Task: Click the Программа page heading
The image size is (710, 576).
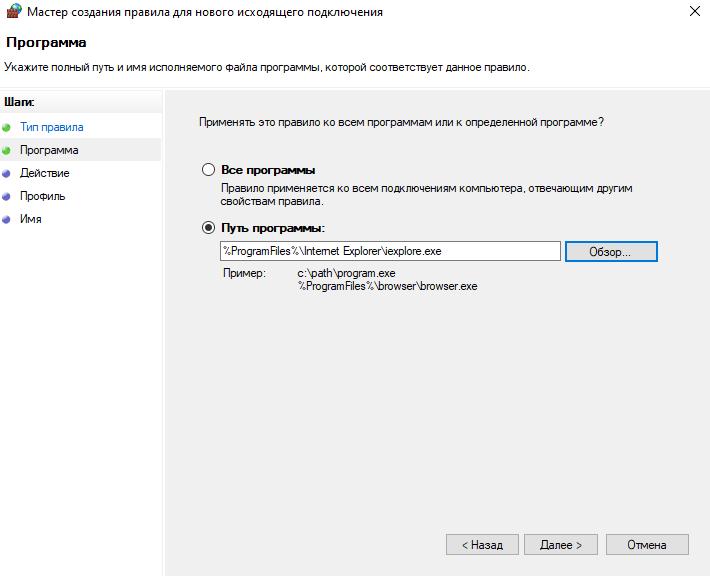Action: click(46, 43)
